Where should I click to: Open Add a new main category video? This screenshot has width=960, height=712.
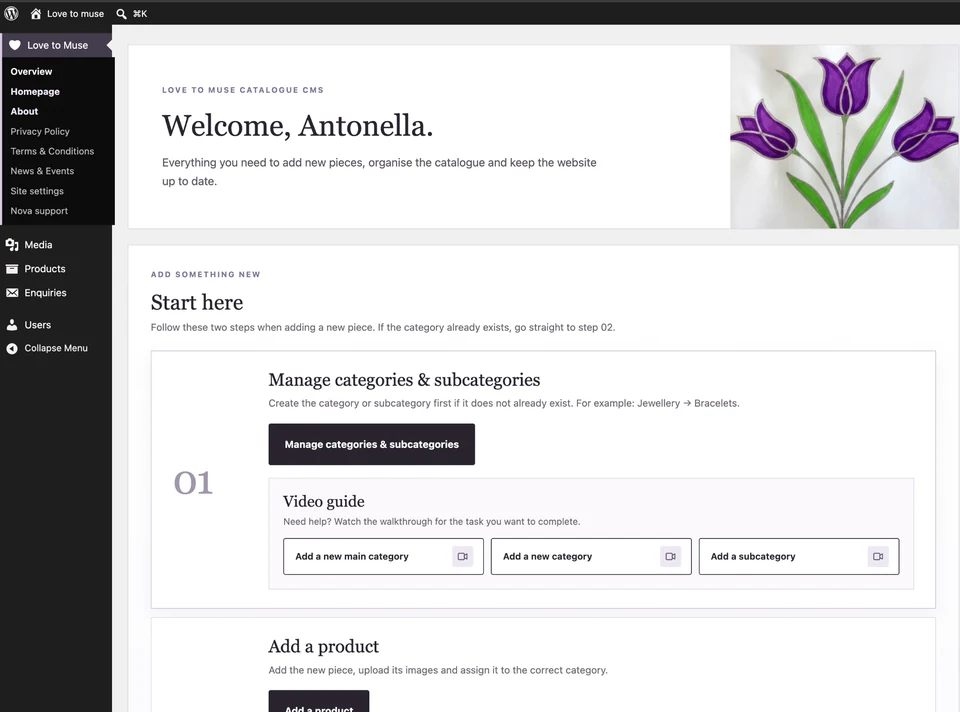click(383, 556)
